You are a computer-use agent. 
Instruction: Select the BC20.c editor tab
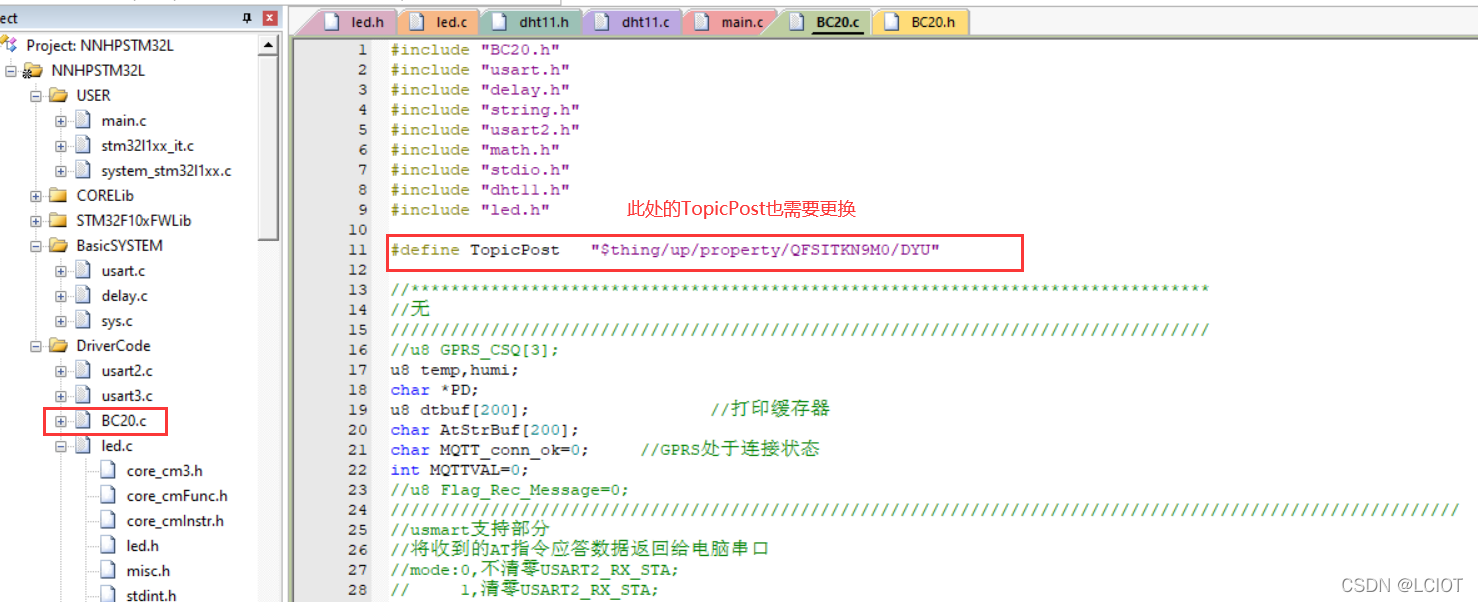click(826, 22)
